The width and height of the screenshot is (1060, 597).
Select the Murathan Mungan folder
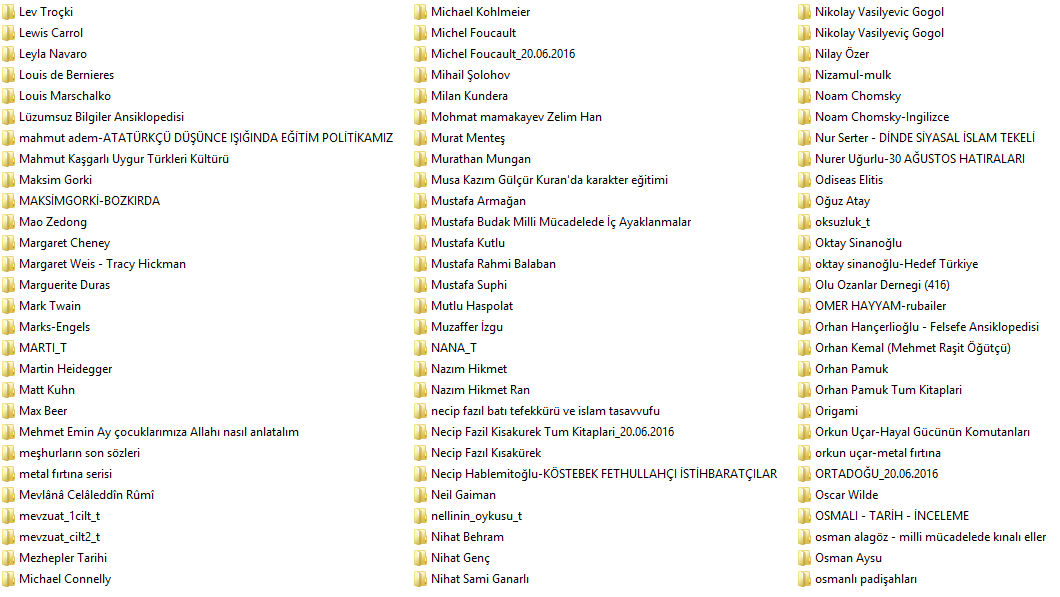[481, 159]
